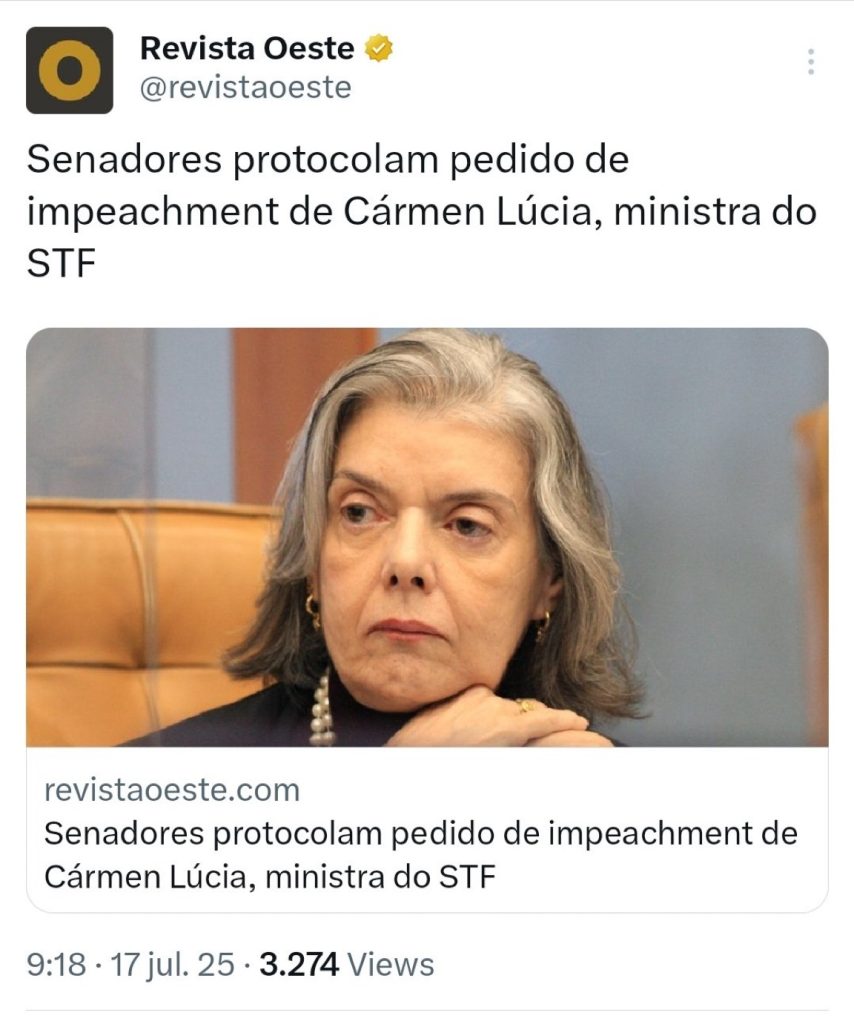Select the tweet text's first line 'Senadores protocolam'
The image size is (854, 1024).
click(x=232, y=160)
